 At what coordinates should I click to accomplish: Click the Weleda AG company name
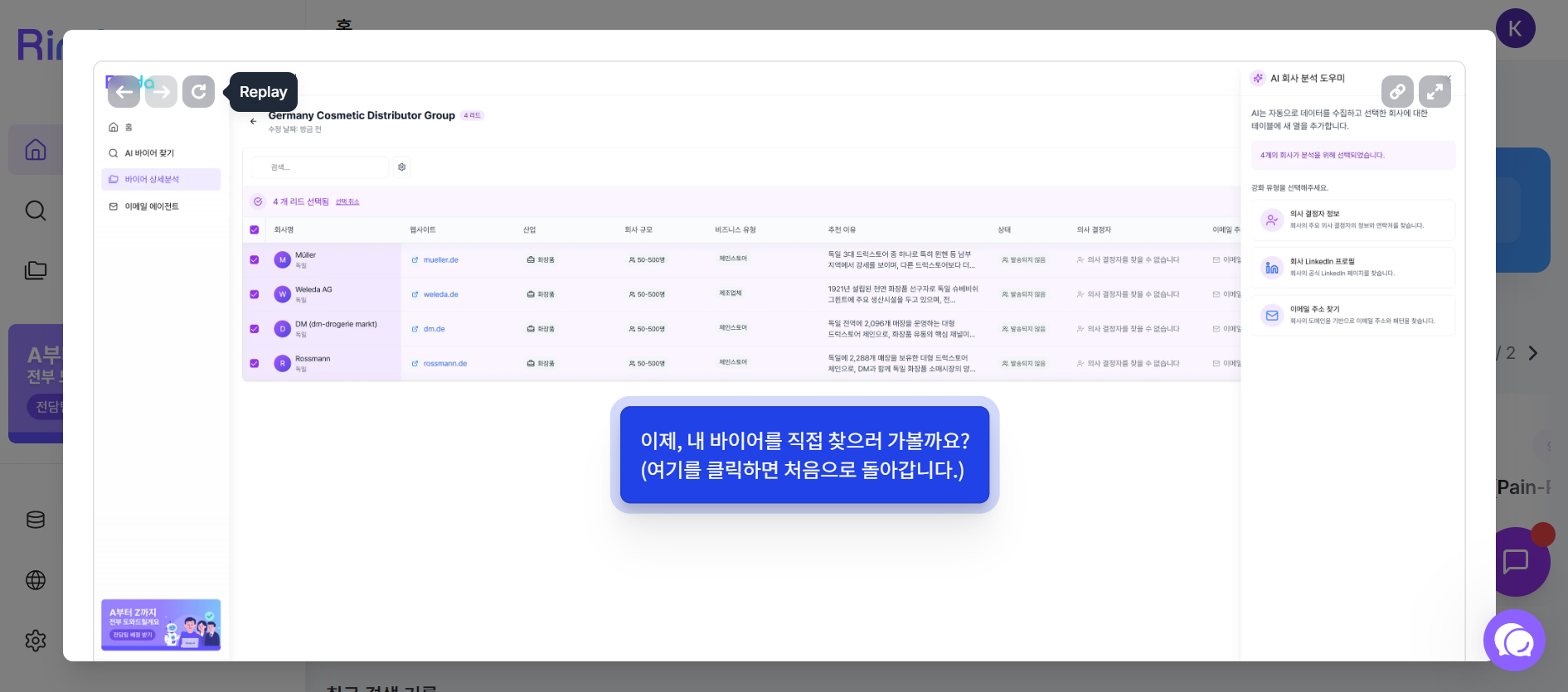[x=313, y=290]
